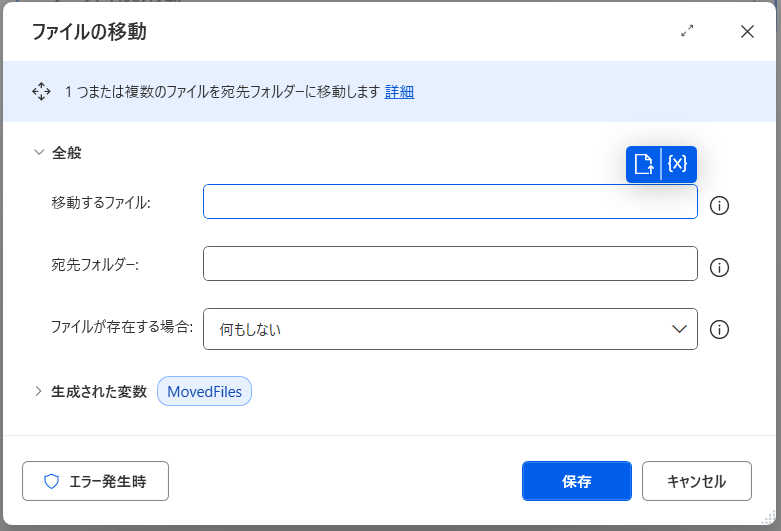
Task: Click the MovedFiles variable chip
Action: 204,392
